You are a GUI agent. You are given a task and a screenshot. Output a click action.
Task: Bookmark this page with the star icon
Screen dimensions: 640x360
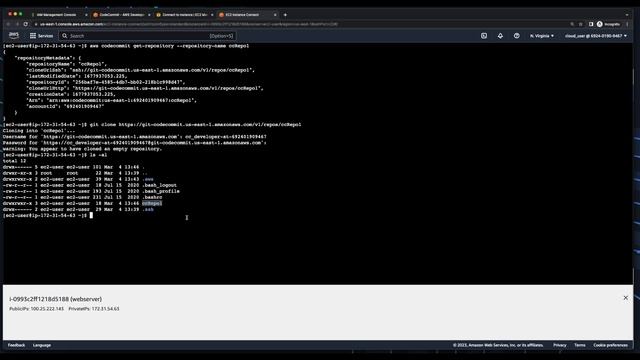point(581,24)
